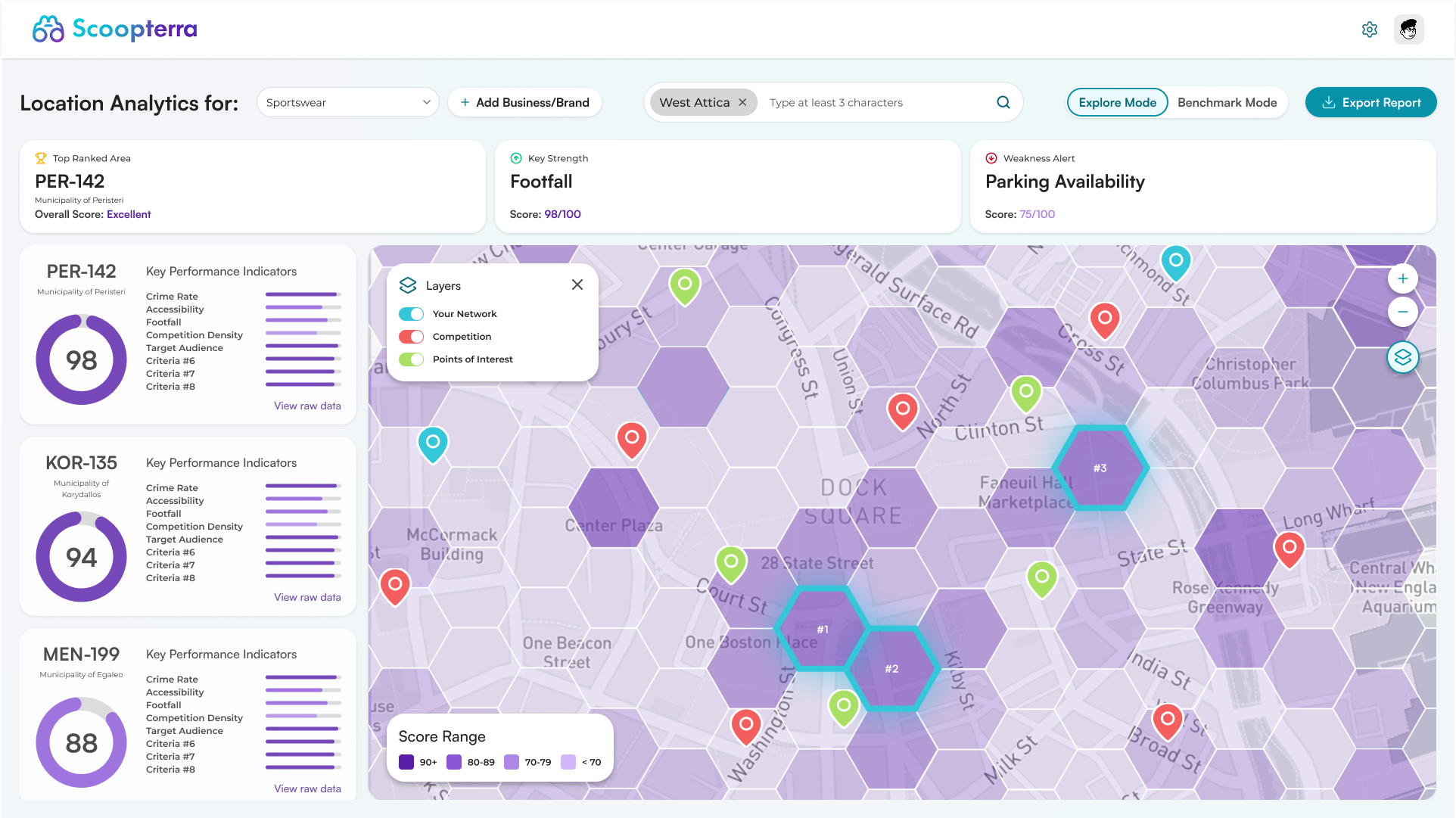Click the KOR-135 score ring showing 94
Image resolution: width=1456 pixels, height=818 pixels.
point(81,557)
